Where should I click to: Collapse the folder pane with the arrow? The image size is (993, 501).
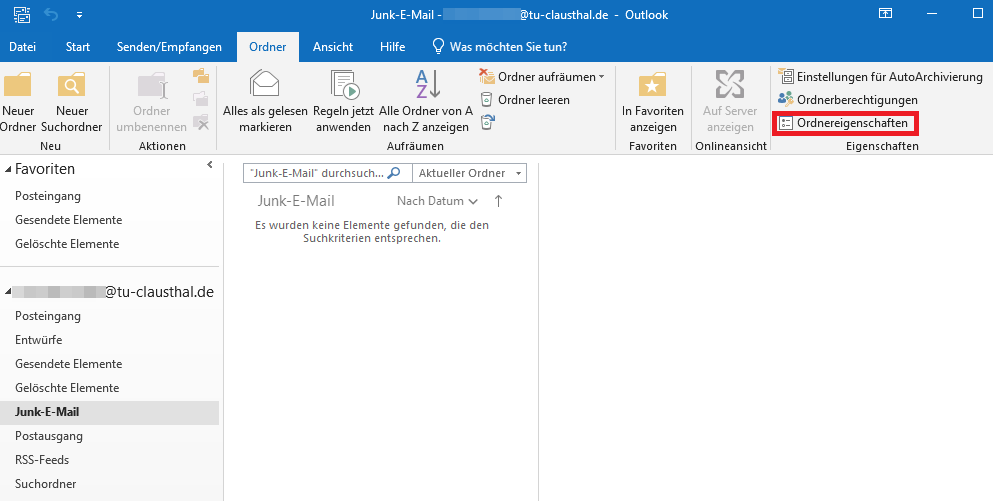210,165
